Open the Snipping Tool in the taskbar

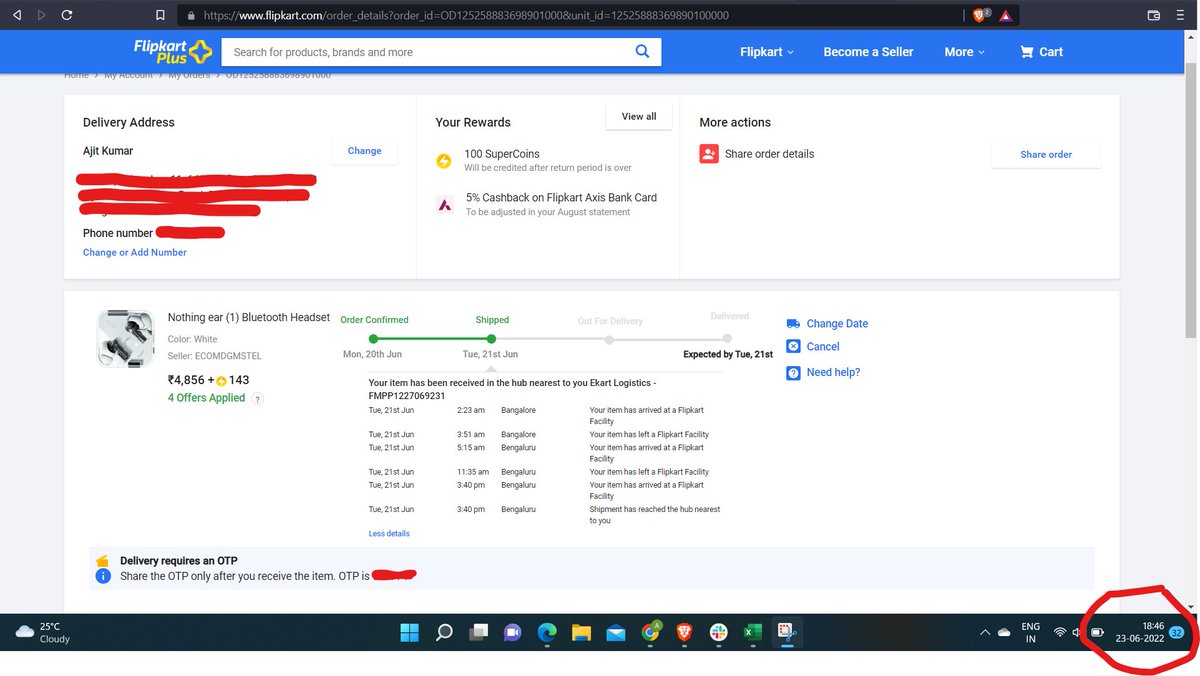coord(787,633)
